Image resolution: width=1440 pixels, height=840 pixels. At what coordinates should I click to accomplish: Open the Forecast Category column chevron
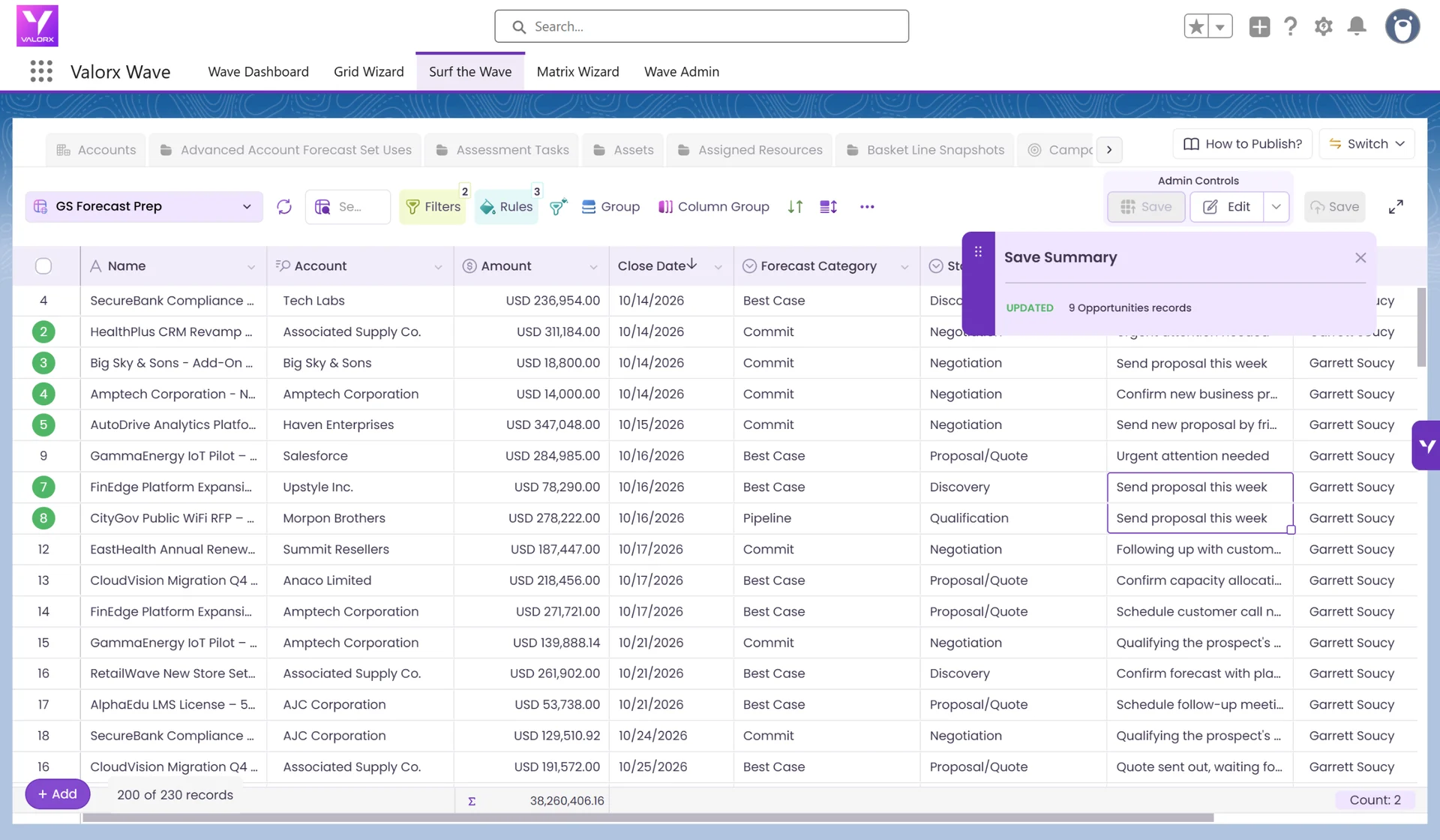(904, 267)
